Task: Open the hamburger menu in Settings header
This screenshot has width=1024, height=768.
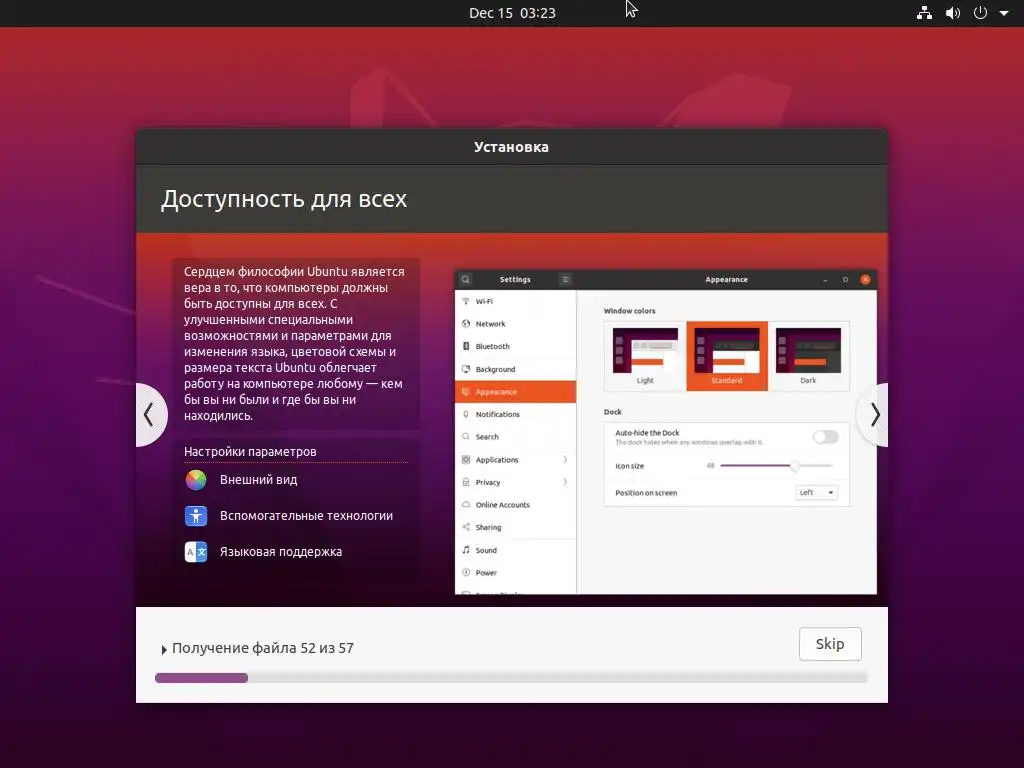Action: tap(566, 280)
